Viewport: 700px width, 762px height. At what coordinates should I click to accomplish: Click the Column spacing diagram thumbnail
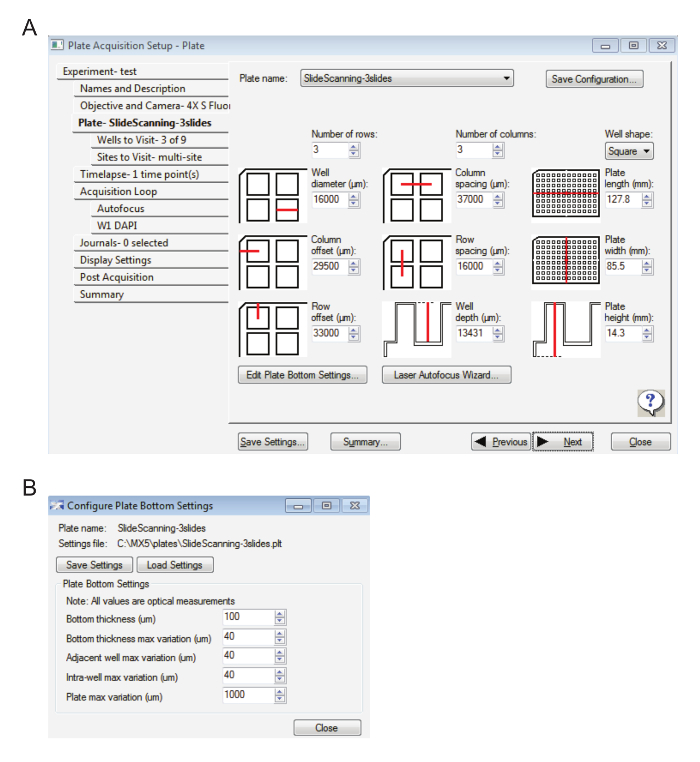417,196
